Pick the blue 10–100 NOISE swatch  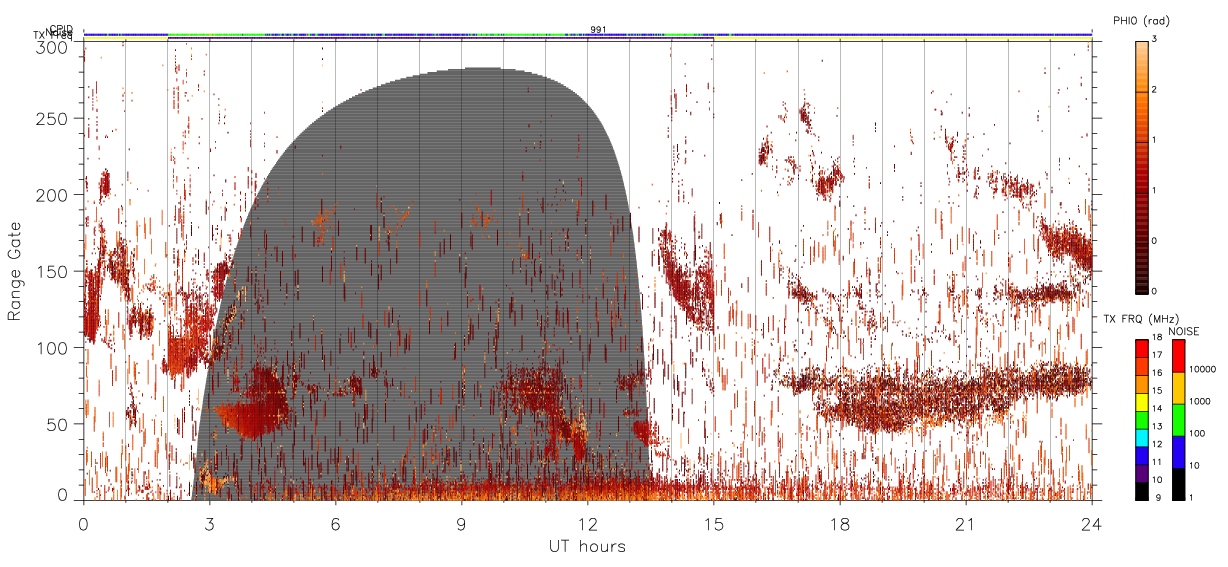click(x=1177, y=452)
